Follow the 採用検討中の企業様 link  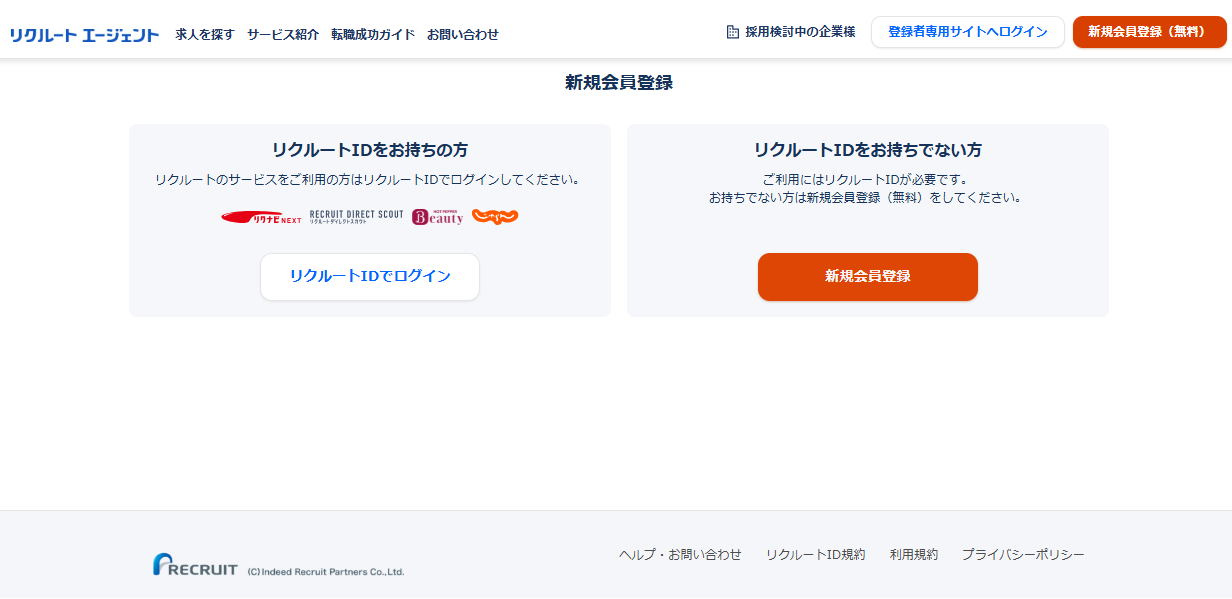[x=800, y=32]
